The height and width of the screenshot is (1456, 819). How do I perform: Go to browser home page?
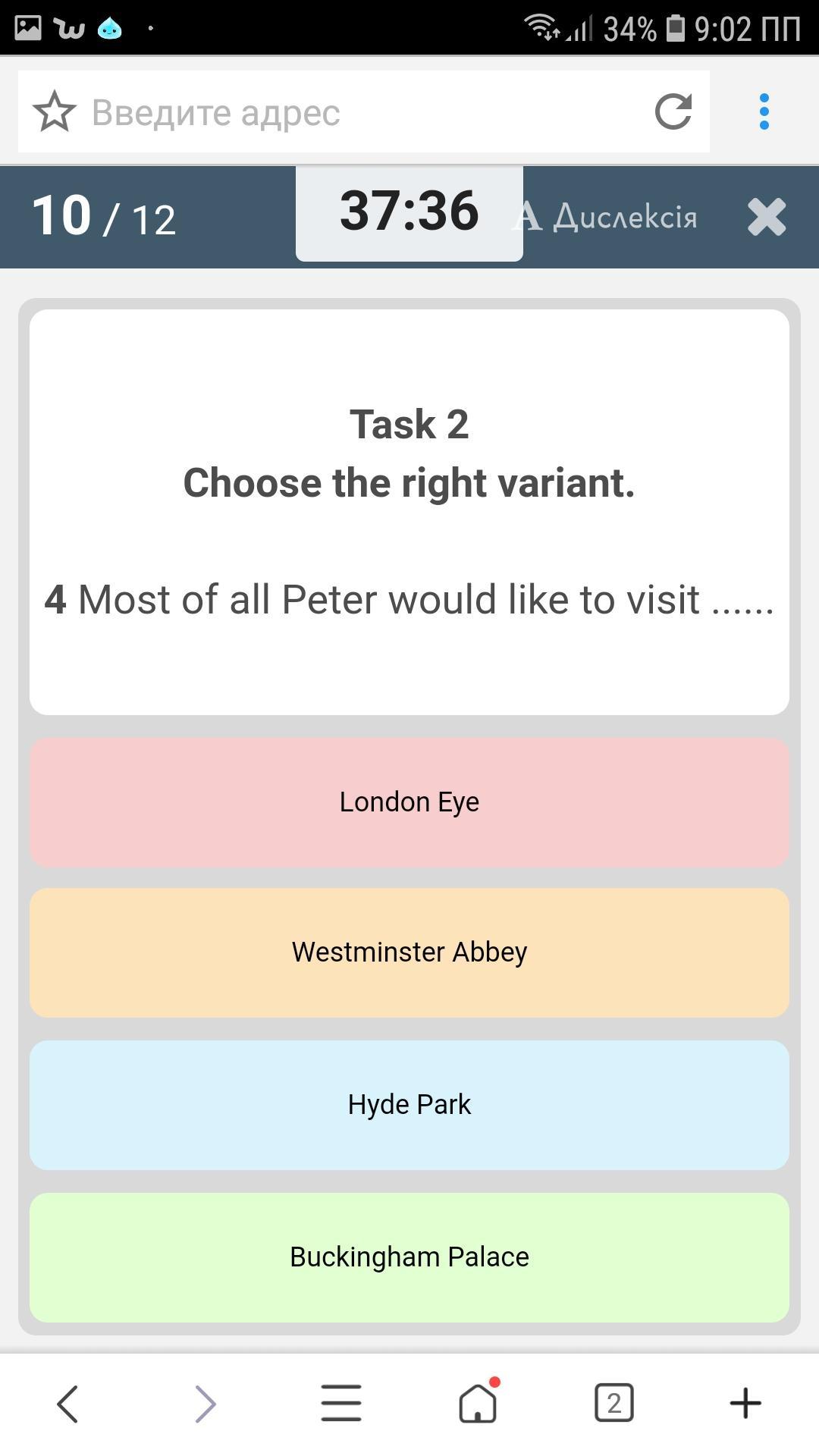tap(478, 1404)
